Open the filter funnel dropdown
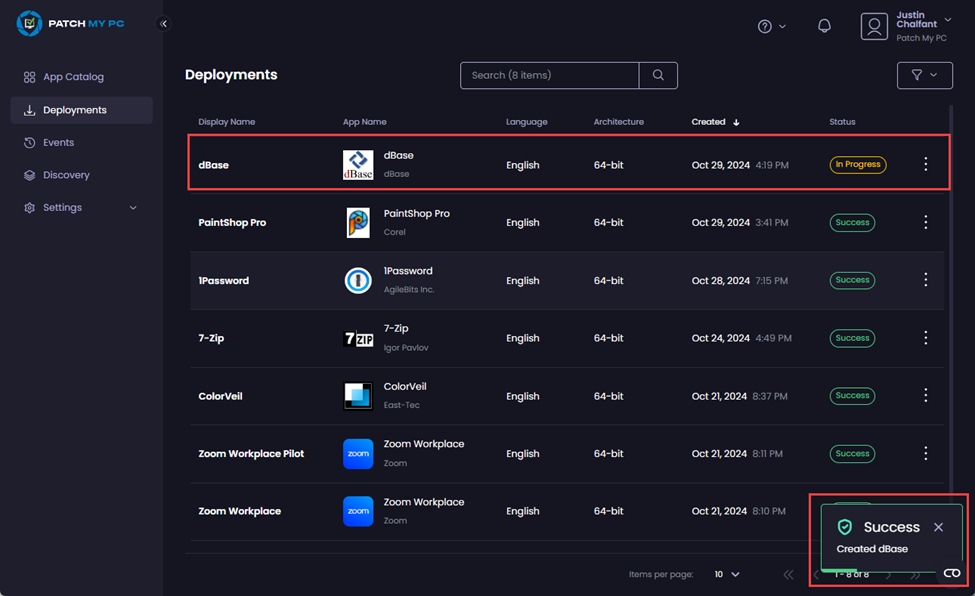This screenshot has width=975, height=596. tap(924, 75)
